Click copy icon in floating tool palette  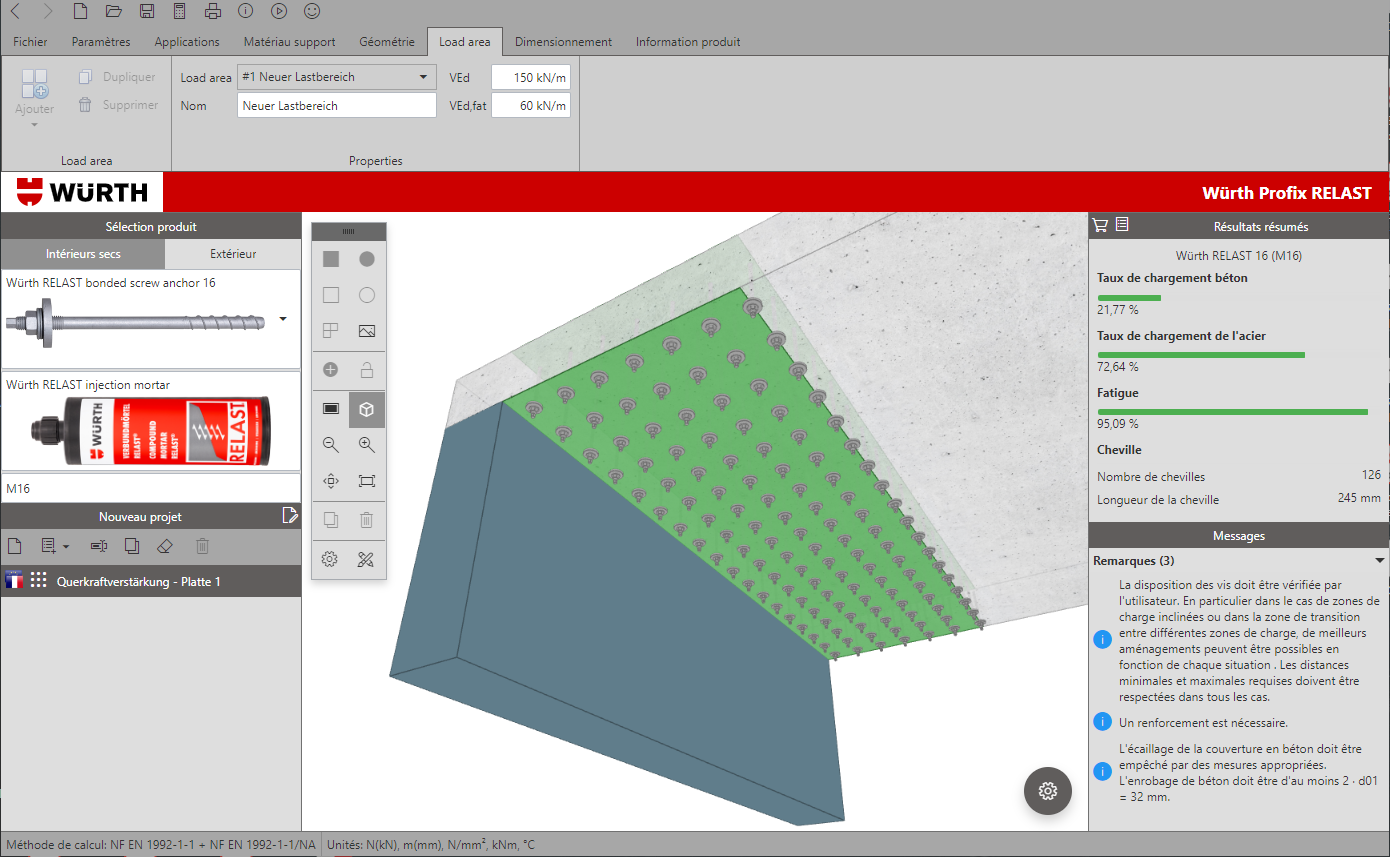point(331,520)
